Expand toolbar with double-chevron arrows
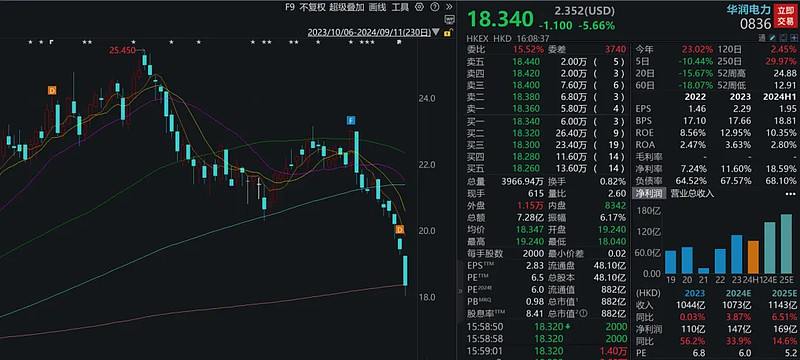Screen dimensions: 800x360 (x=448, y=7)
